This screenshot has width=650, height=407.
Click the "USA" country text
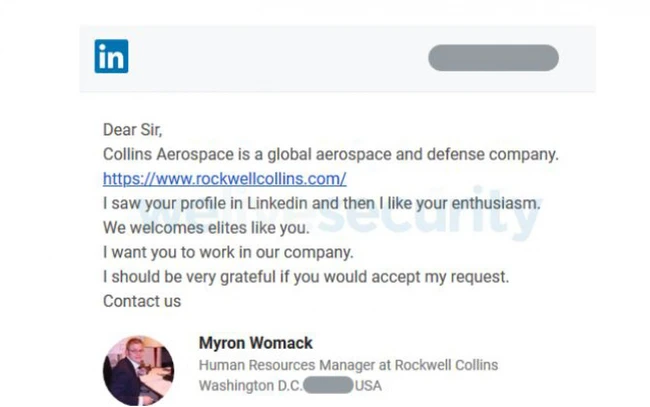coord(367,385)
